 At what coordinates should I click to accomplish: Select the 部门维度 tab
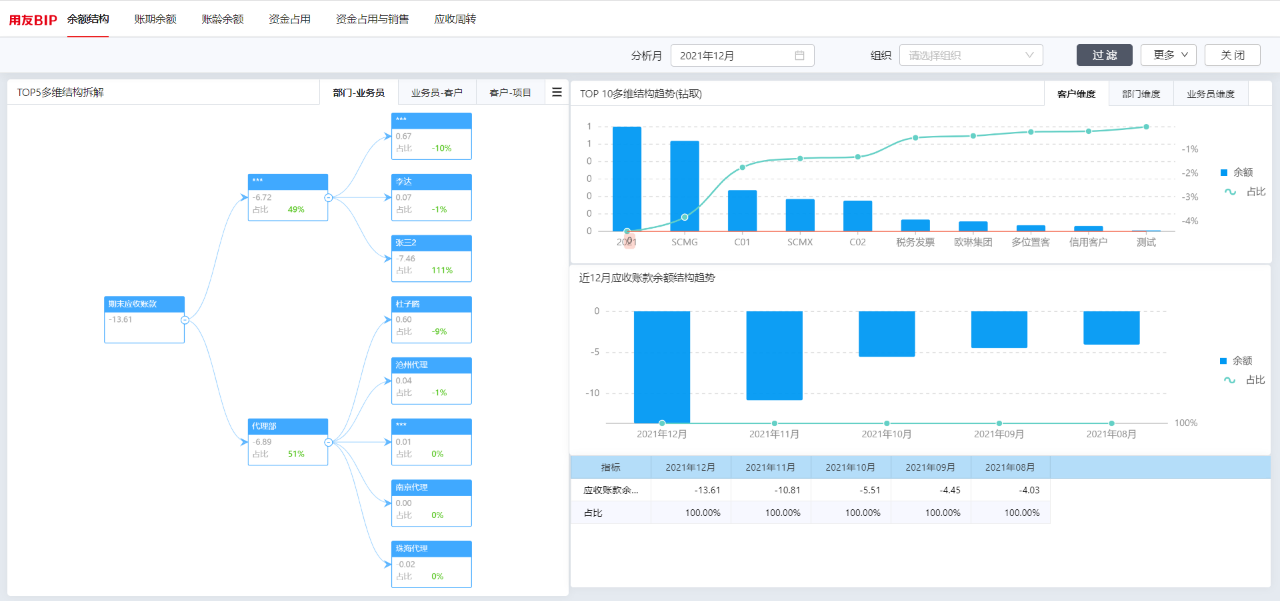pos(1141,94)
